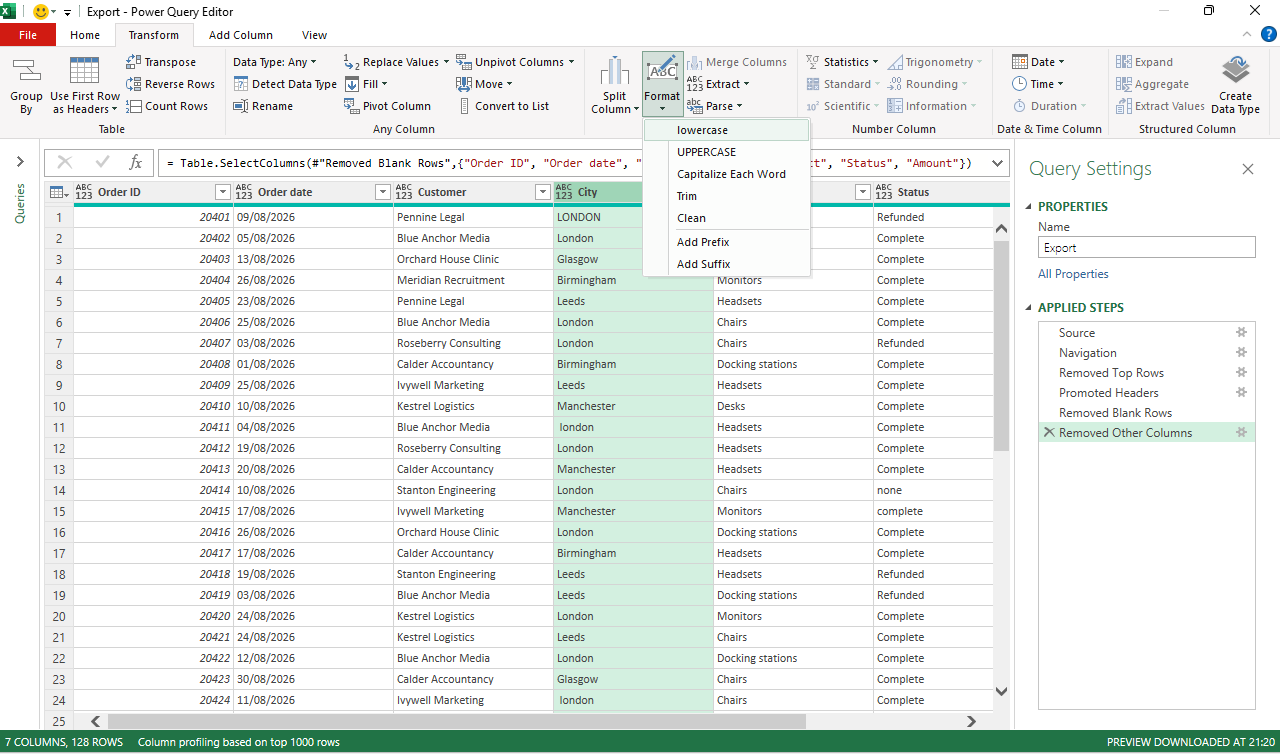Open filter dropdown for Customer column
Viewport: 1280px width, 754px height.
pos(542,192)
